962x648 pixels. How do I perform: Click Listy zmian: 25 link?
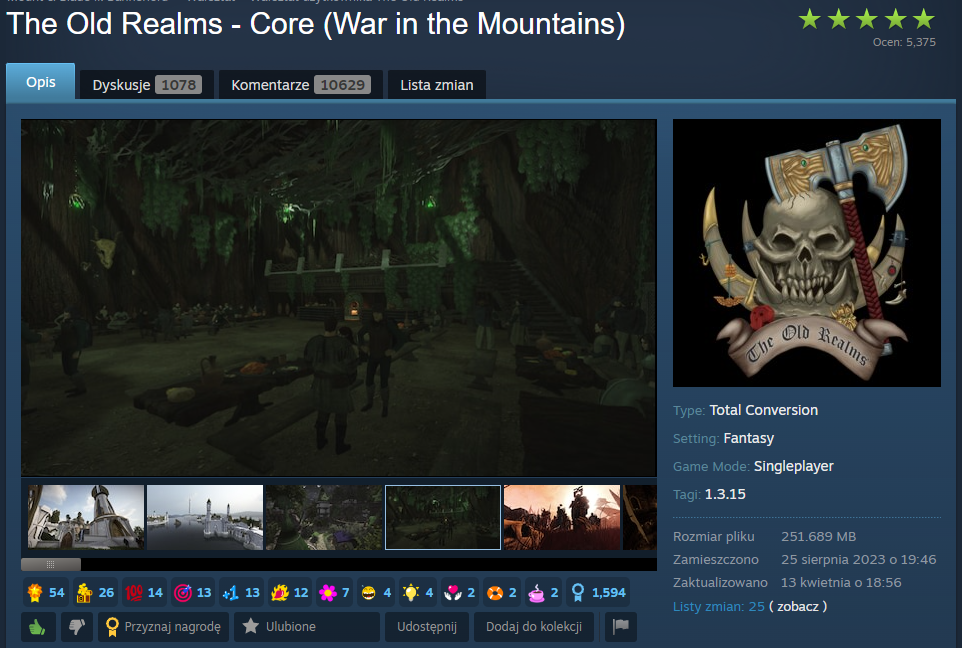(x=718, y=606)
